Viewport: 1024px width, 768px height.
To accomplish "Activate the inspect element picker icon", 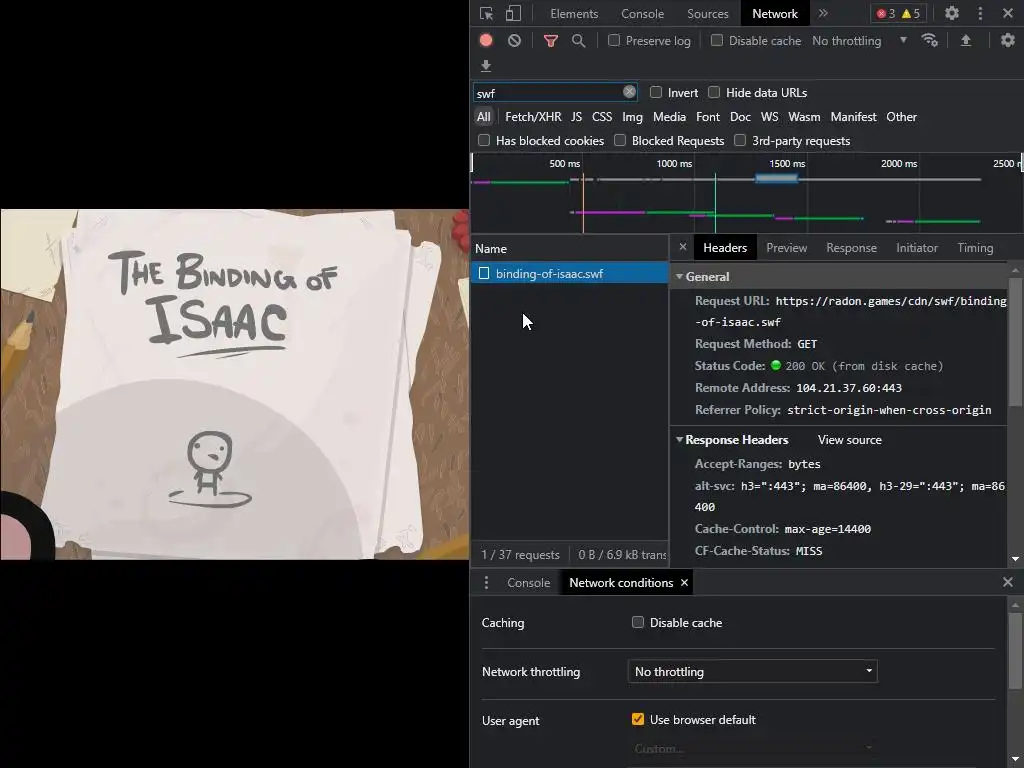I will click(x=487, y=14).
